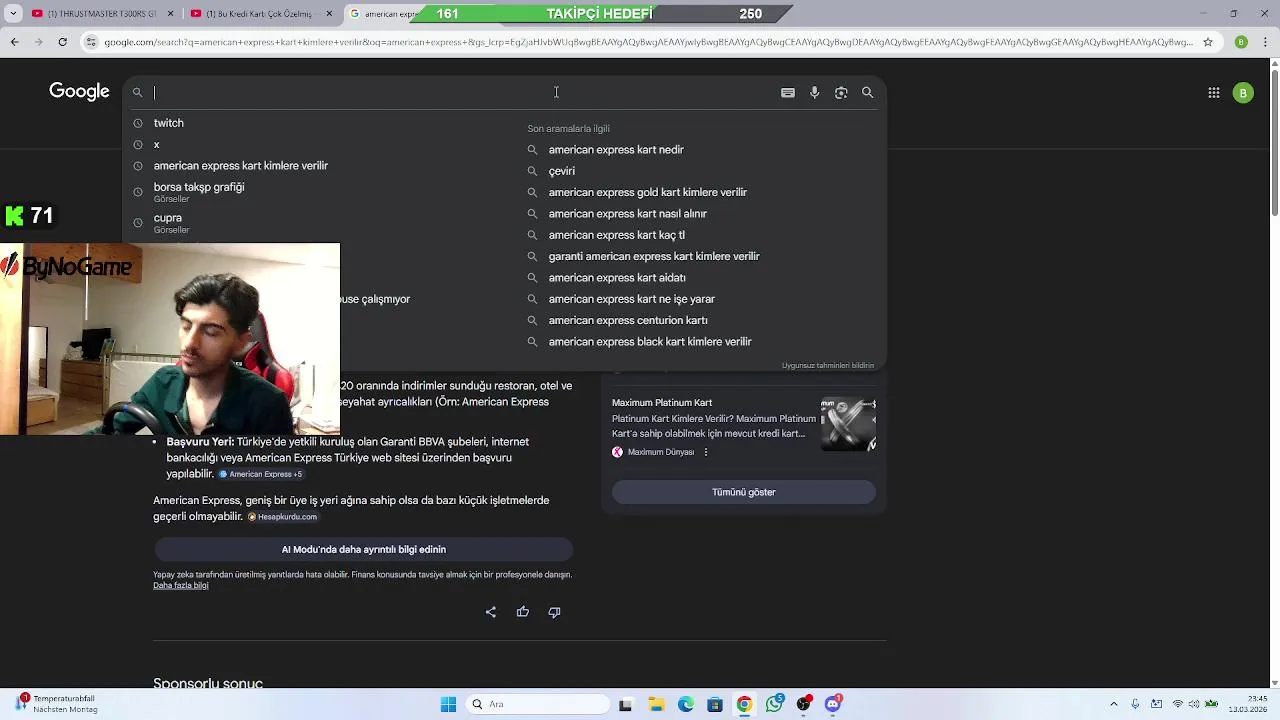
Task: Open Chrome profile button in toolbar
Action: pos(1241,42)
